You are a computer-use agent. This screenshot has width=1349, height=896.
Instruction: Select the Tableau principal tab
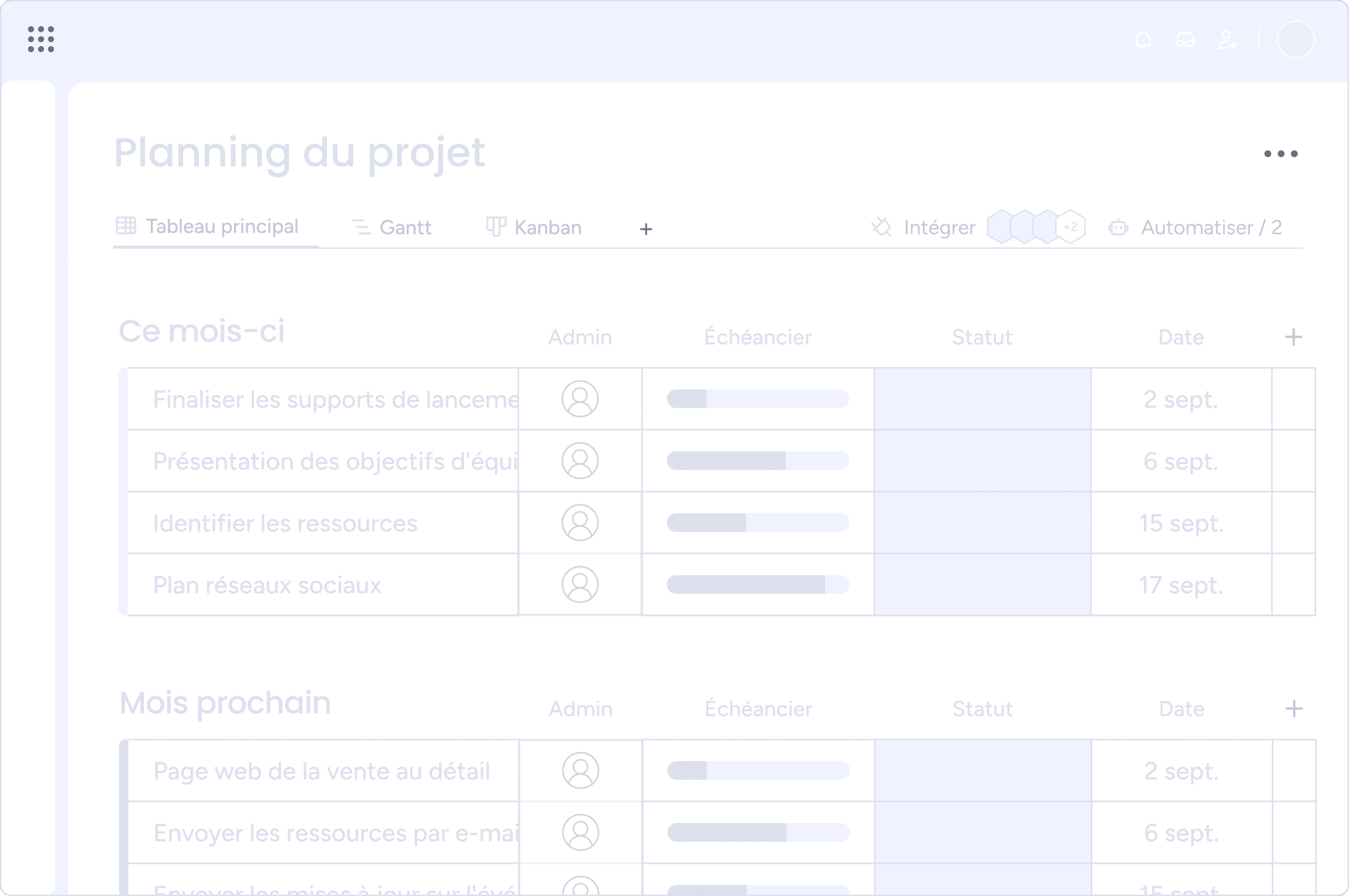pos(207,226)
